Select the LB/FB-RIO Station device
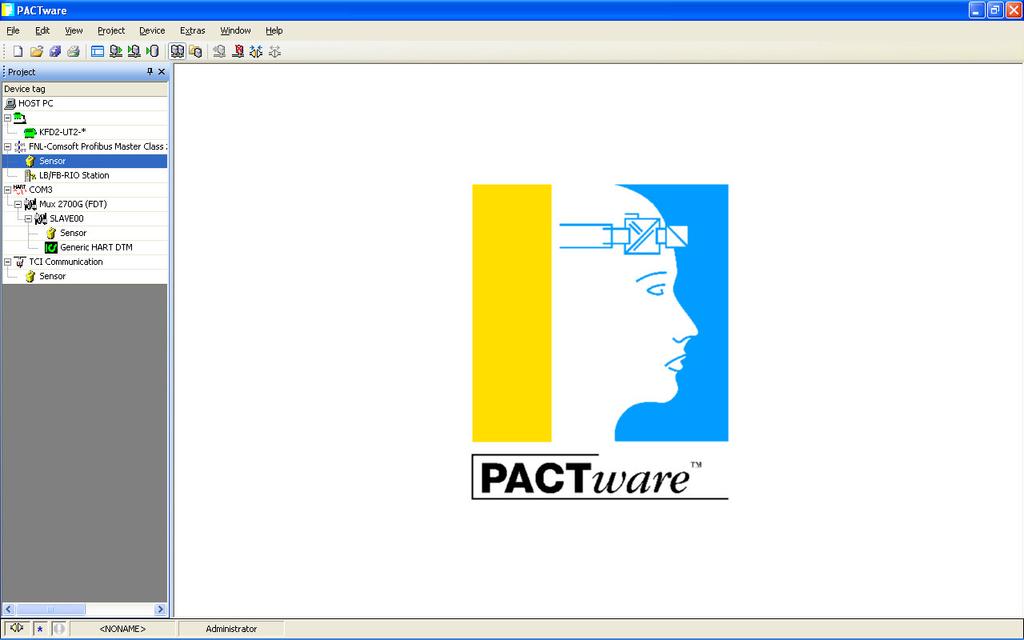1024x640 pixels. coord(74,175)
